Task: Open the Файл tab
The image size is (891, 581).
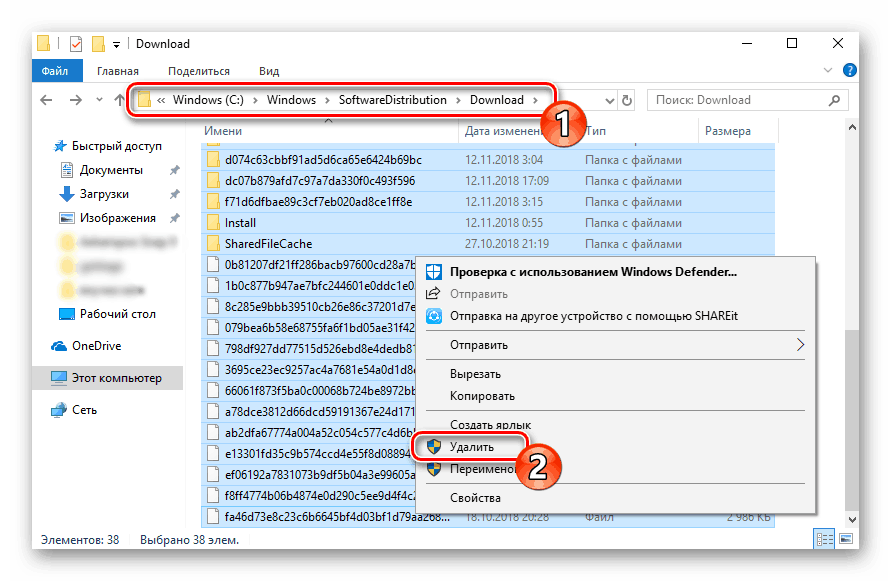Action: (55, 71)
